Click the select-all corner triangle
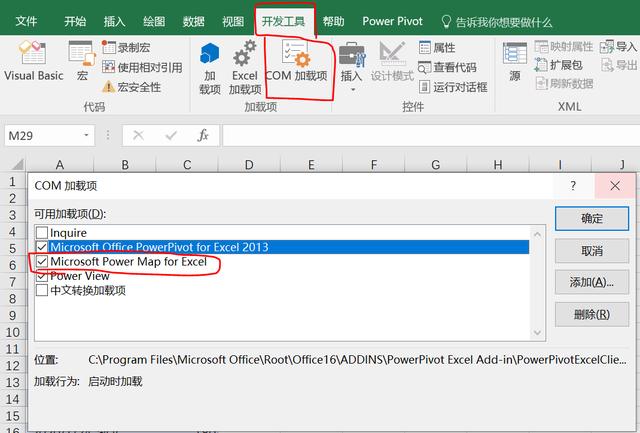640x433 pixels. pos(17,164)
